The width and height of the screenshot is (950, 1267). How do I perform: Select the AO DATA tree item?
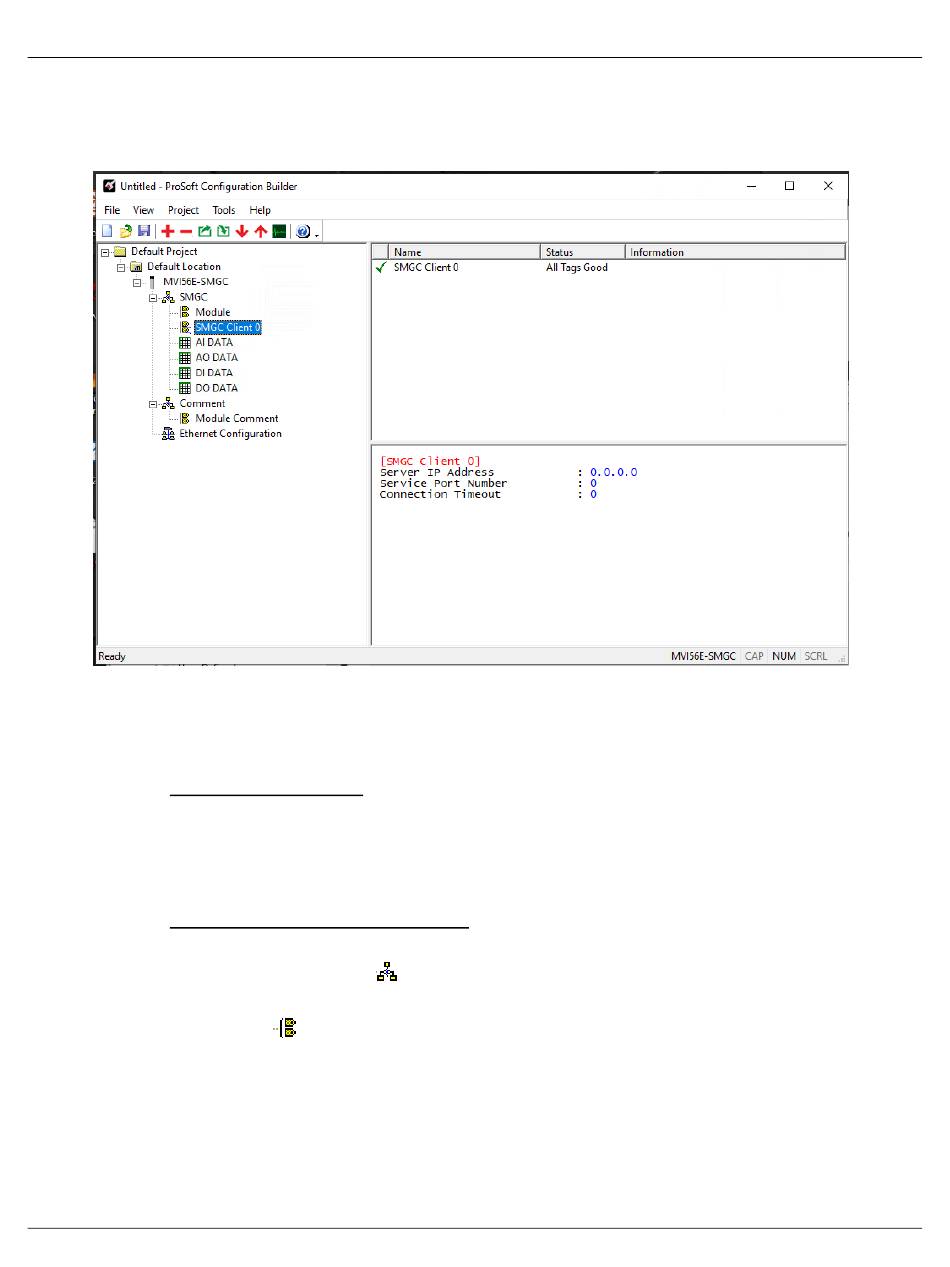click(216, 358)
